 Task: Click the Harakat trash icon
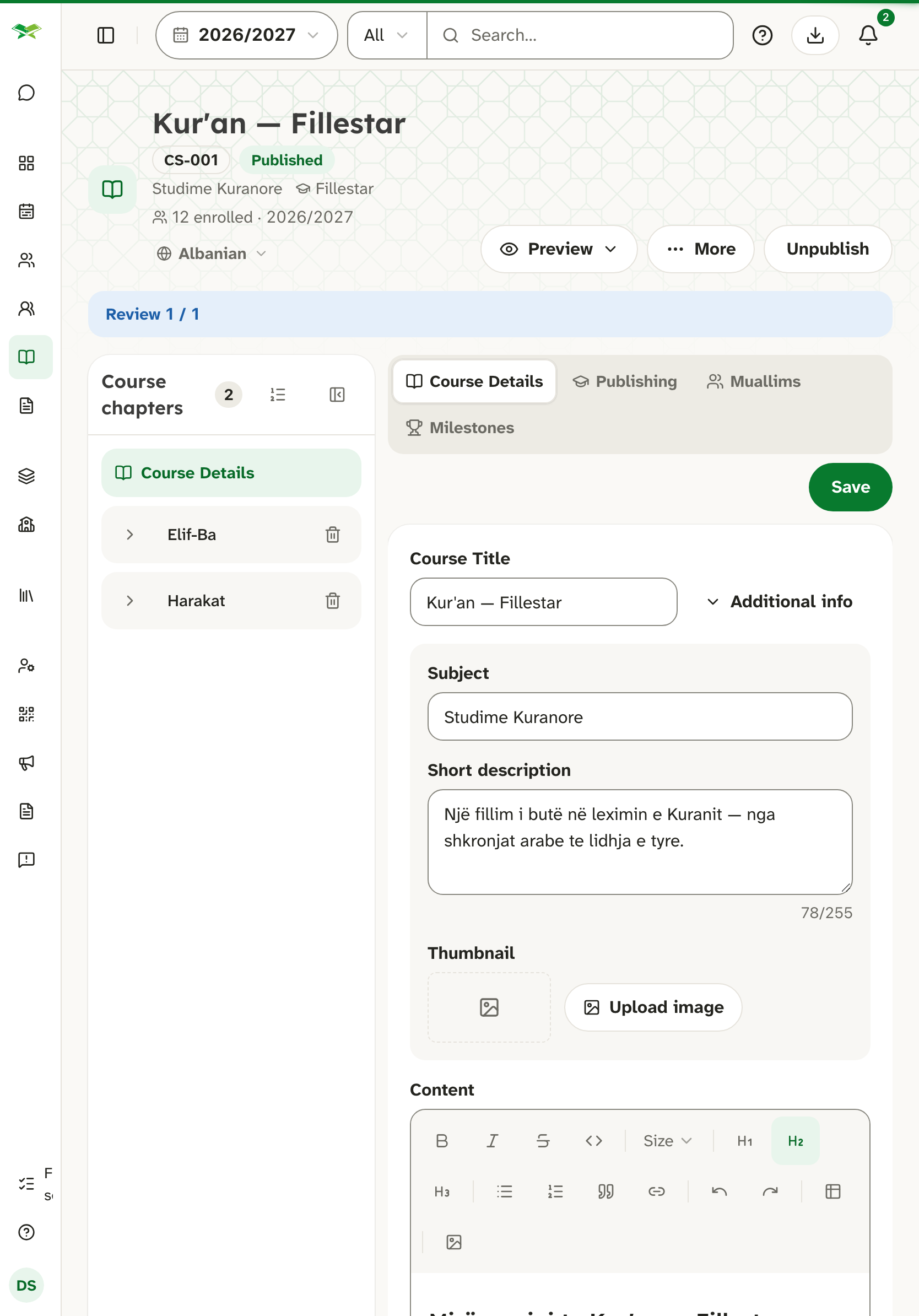tap(333, 601)
